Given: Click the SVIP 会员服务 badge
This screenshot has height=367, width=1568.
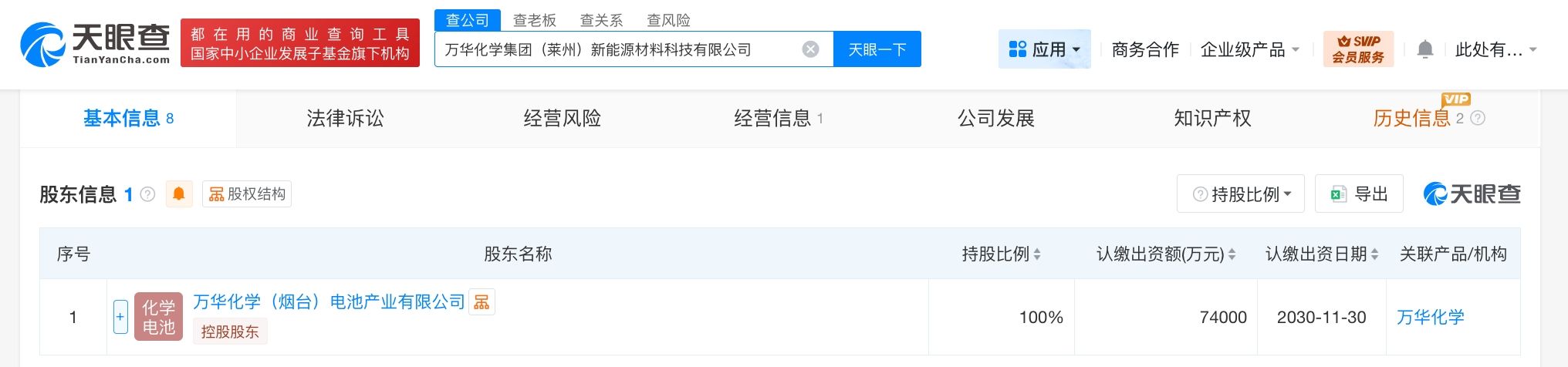Looking at the screenshot, I should pos(1358,49).
